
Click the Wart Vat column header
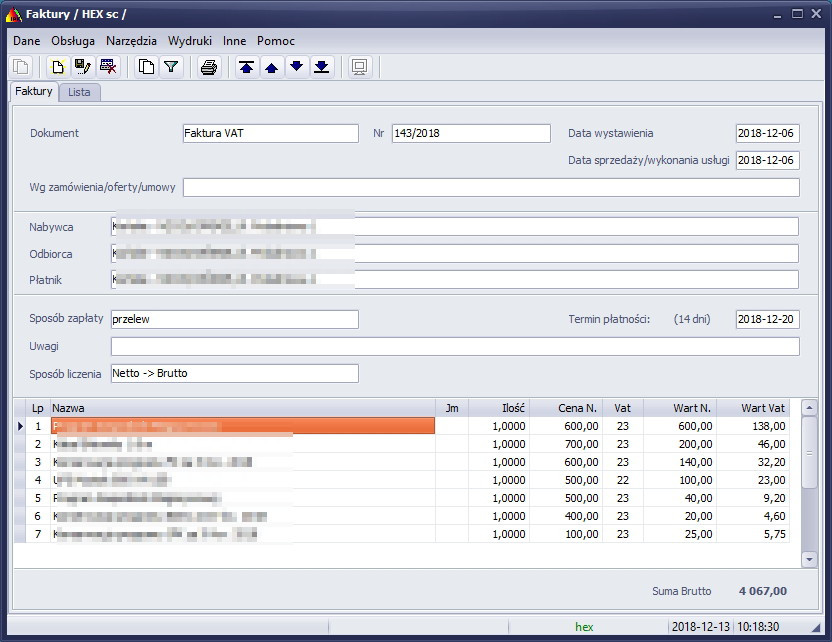click(x=753, y=408)
